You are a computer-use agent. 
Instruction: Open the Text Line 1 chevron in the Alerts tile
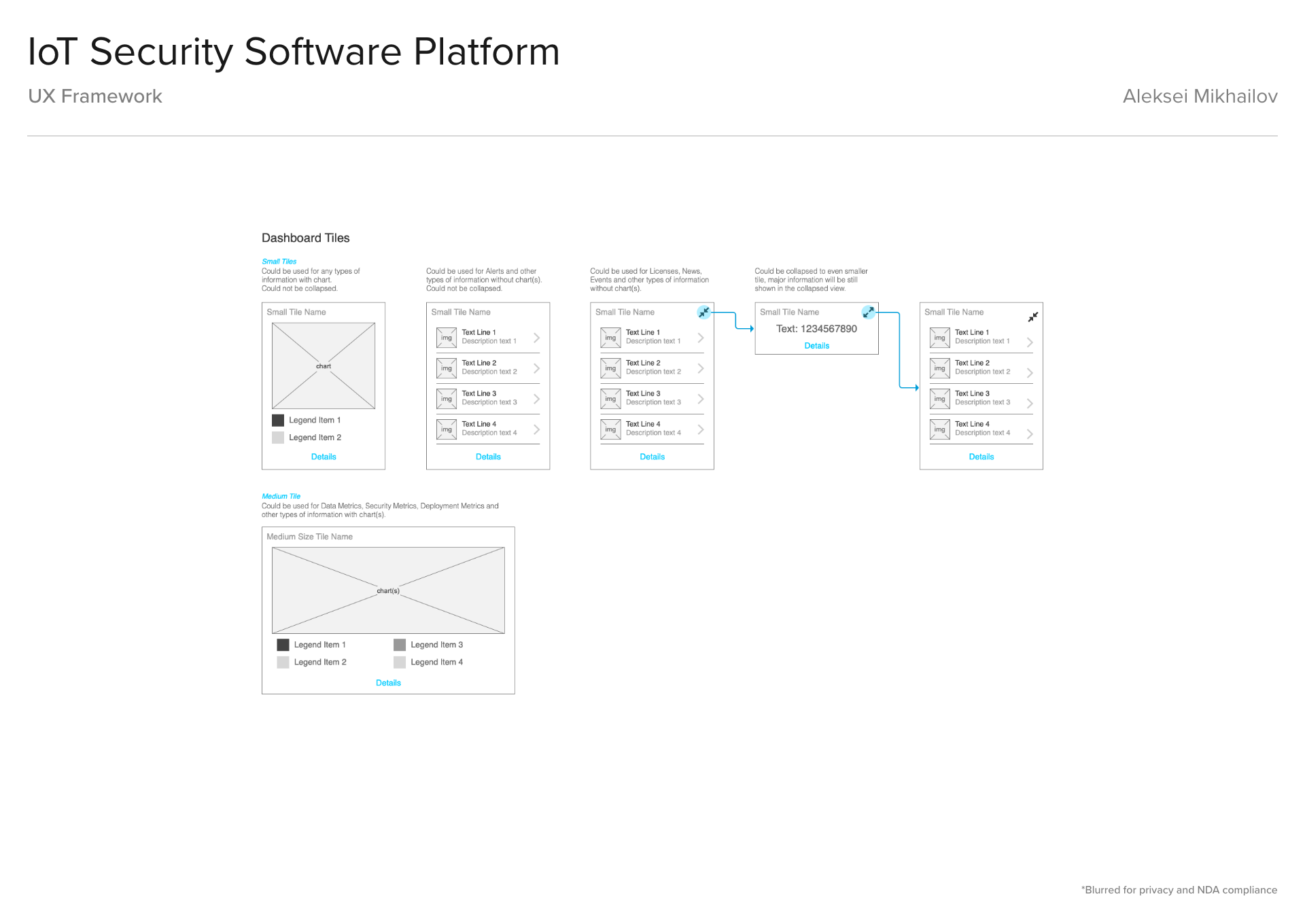[x=536, y=338]
